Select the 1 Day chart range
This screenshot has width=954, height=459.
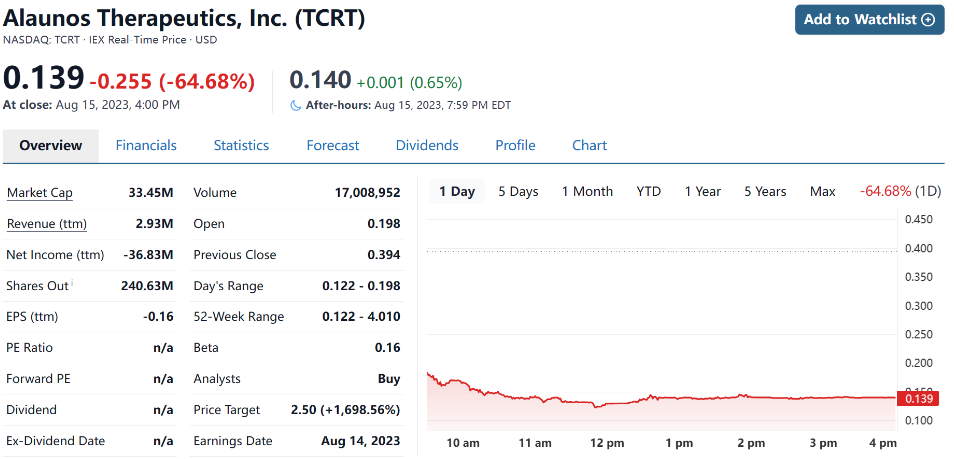click(x=457, y=191)
